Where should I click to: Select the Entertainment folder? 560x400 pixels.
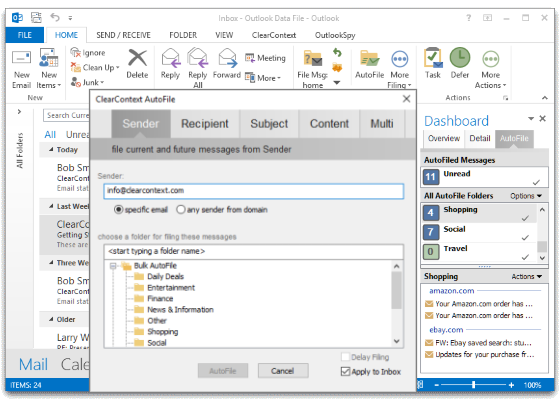coord(171,288)
